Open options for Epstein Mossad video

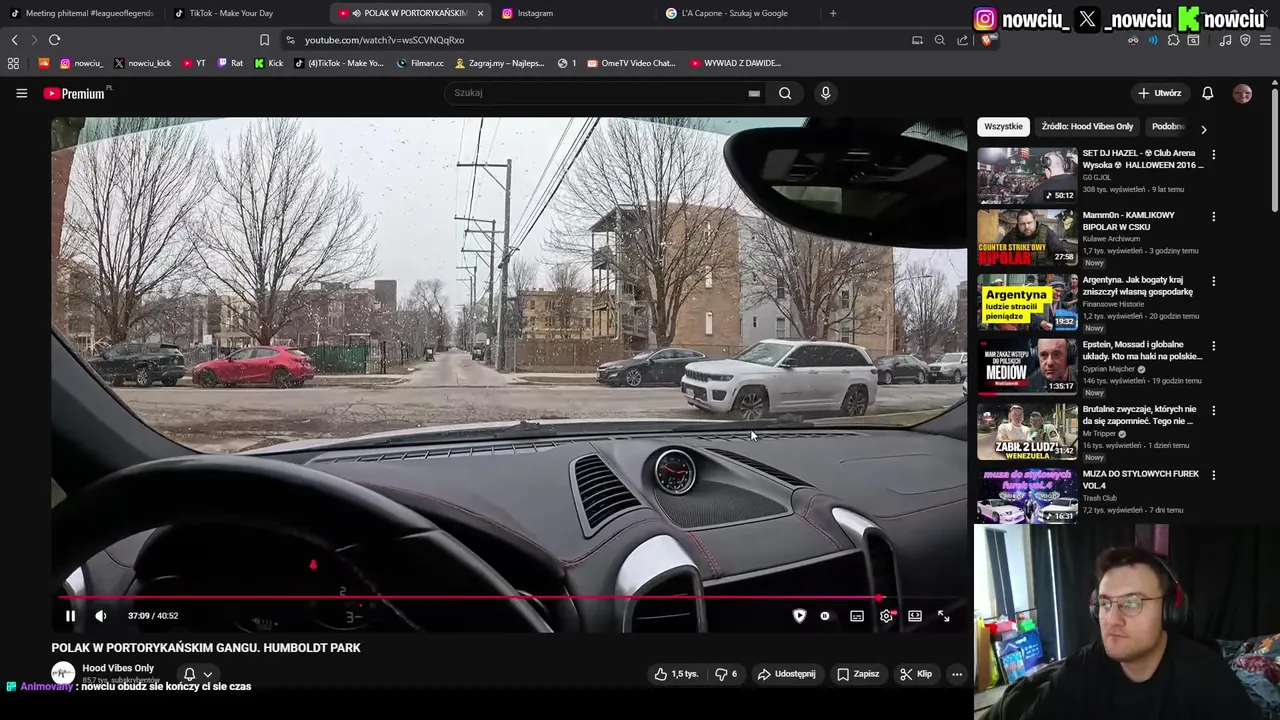click(x=1214, y=346)
